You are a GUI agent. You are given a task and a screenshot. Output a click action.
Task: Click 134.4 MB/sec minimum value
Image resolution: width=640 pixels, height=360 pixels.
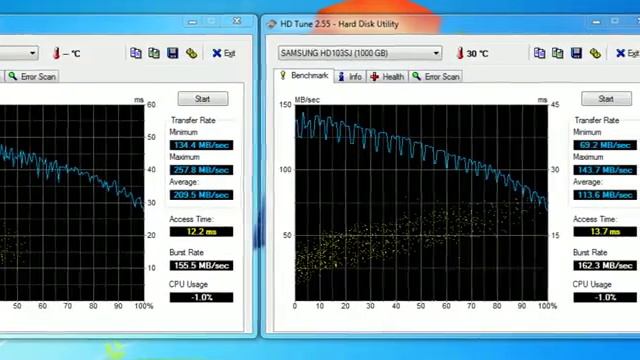click(201, 145)
